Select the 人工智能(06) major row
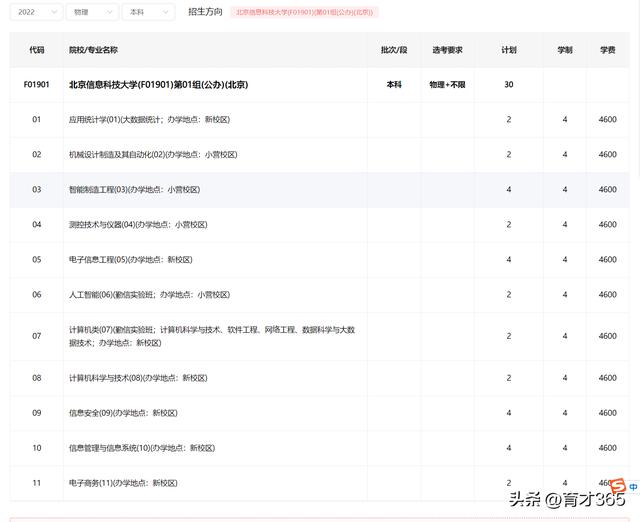This screenshot has width=640, height=522. coord(320,295)
